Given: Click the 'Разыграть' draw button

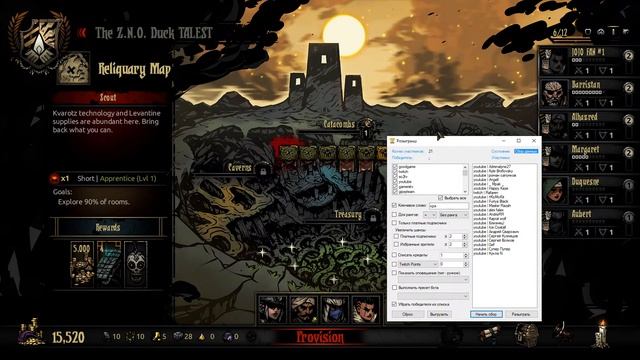Looking at the screenshot, I should (x=521, y=314).
